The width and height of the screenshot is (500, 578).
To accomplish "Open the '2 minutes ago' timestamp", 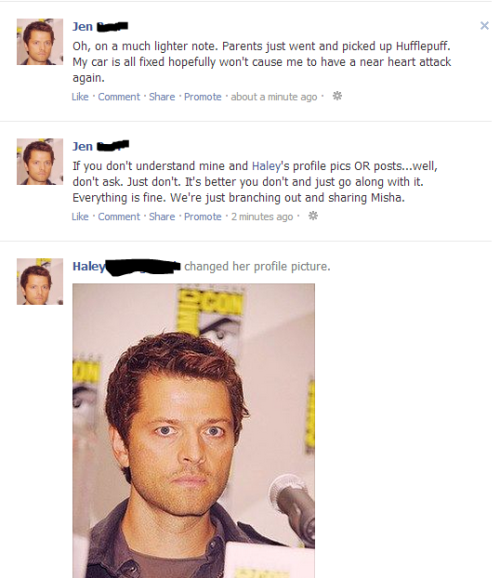I will coord(262,216).
